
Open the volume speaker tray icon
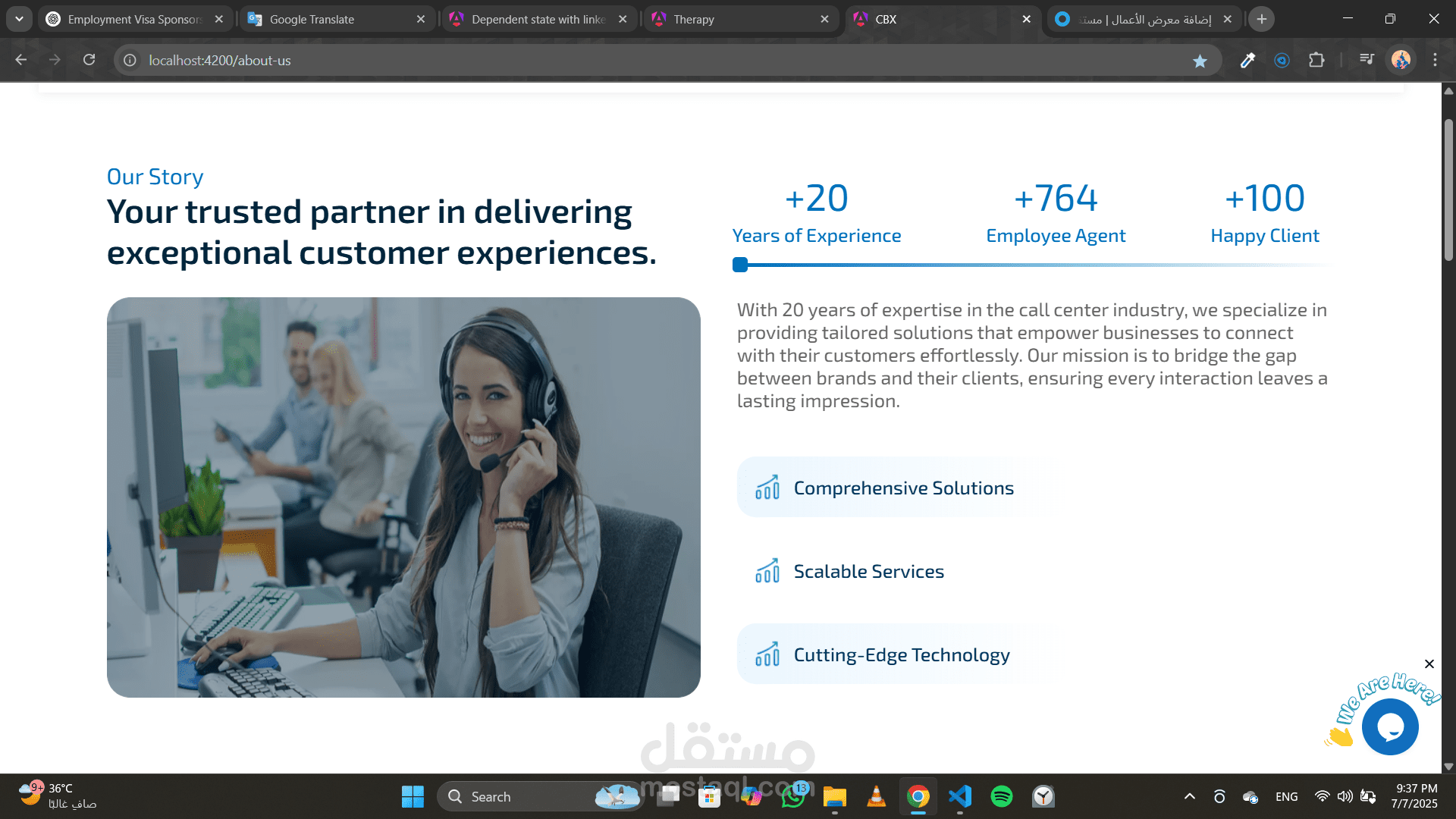coord(1345,796)
